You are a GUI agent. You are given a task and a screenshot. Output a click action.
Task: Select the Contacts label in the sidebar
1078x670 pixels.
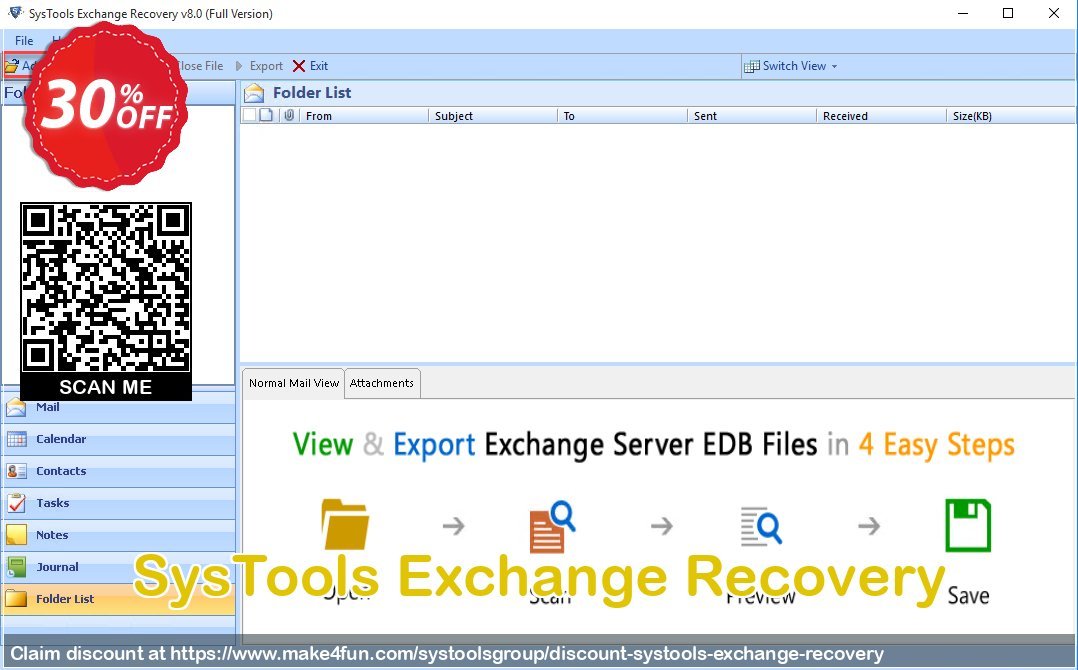coord(61,471)
